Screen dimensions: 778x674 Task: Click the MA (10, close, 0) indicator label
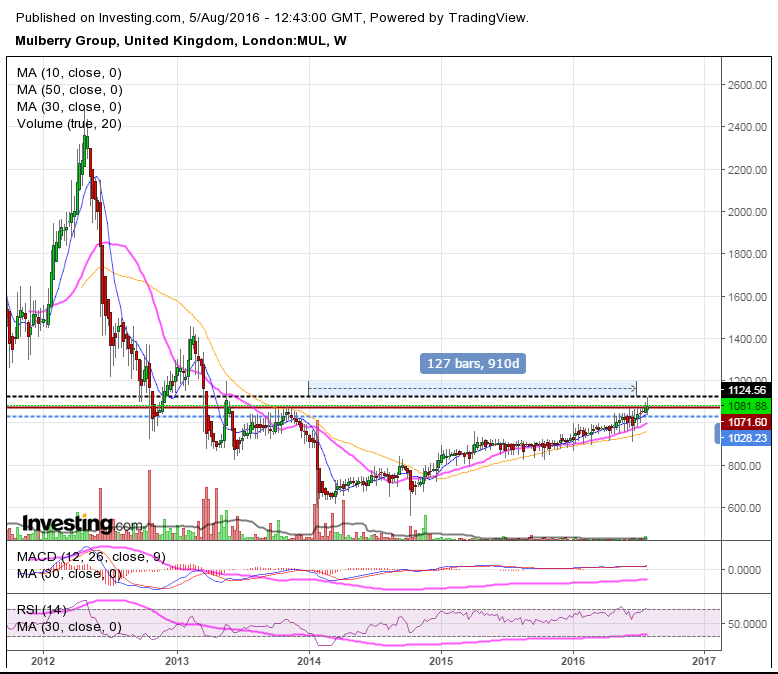click(x=69, y=73)
